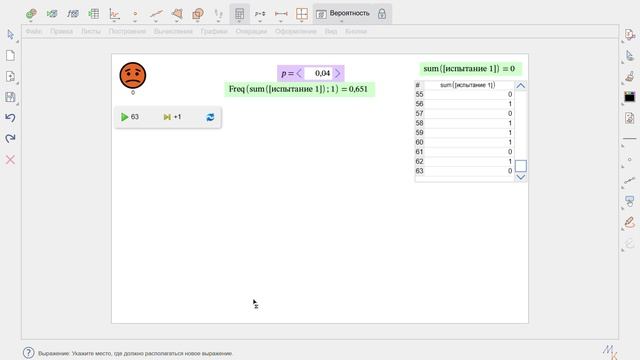Viewport: 640px width, 360px height.
Task: Open the Вычисления menu
Action: tap(173, 31)
